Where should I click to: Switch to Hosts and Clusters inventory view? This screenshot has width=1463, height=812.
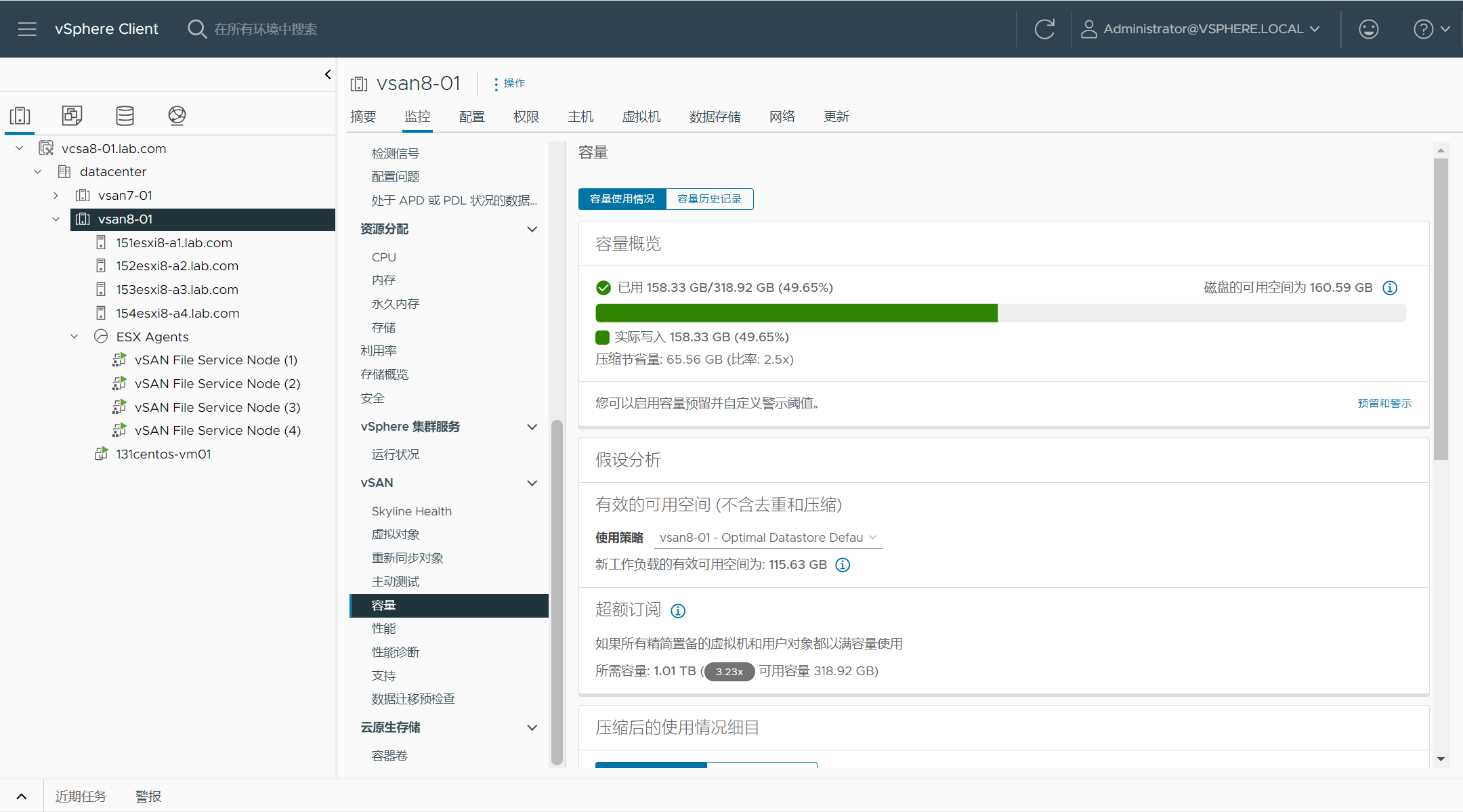click(x=20, y=116)
